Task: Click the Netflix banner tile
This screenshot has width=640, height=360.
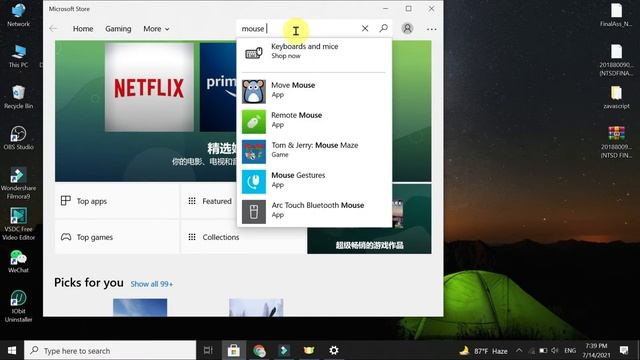Action: click(x=149, y=87)
